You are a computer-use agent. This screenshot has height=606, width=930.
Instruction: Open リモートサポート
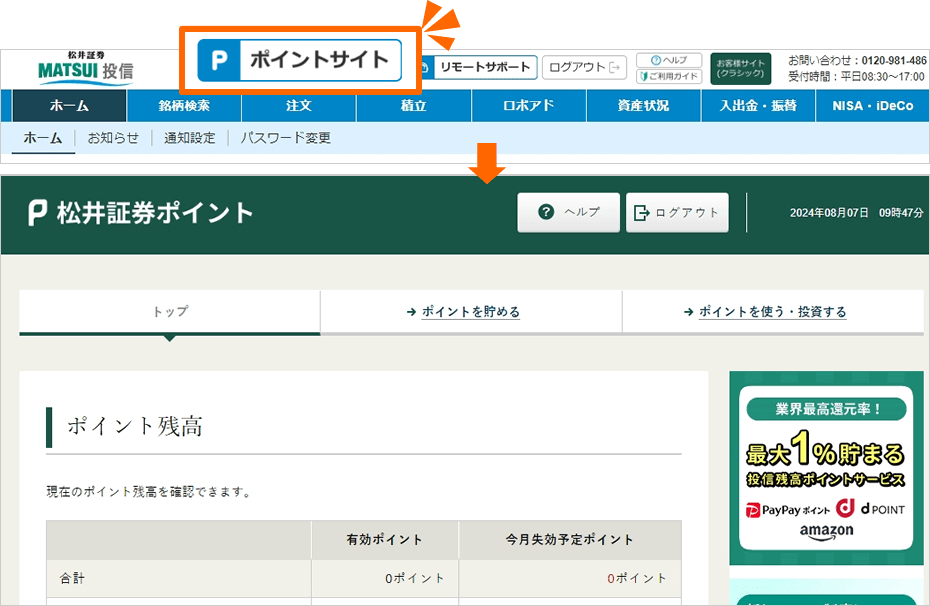click(478, 68)
